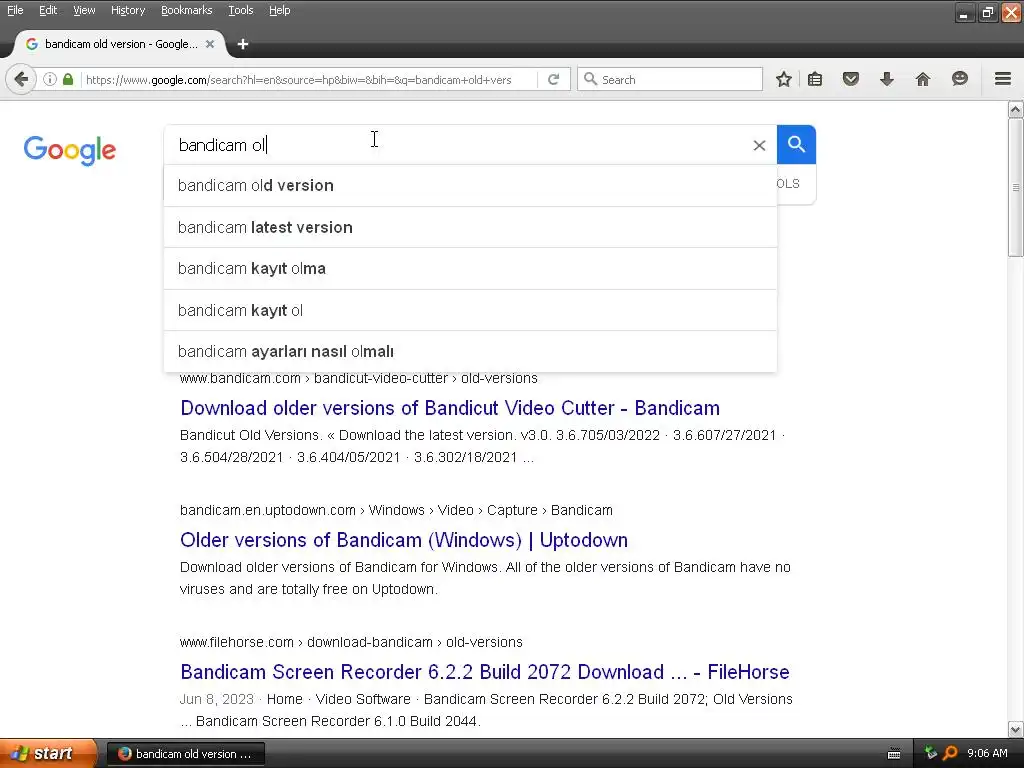Image resolution: width=1024 pixels, height=768 pixels.
Task: Open the Windows Start button
Action: click(48, 754)
